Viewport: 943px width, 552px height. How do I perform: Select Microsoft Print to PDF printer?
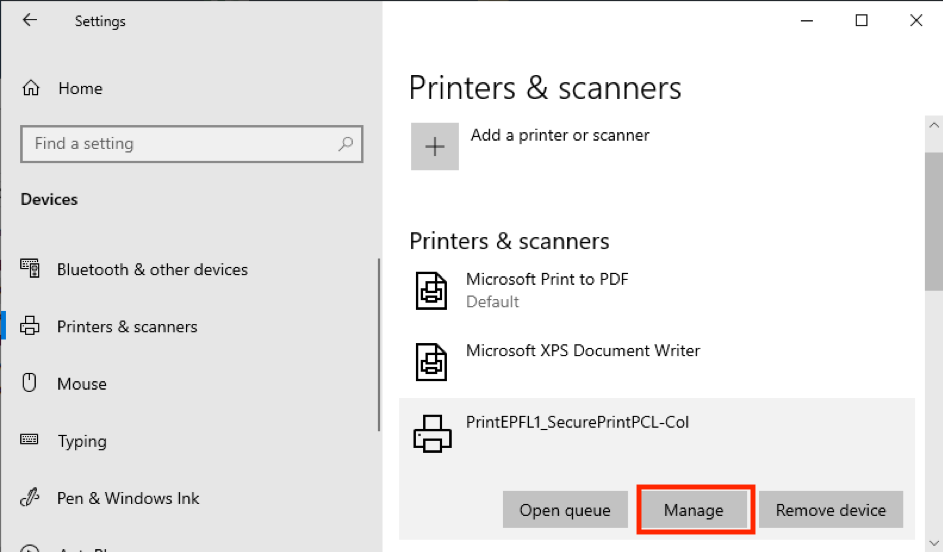pos(547,279)
